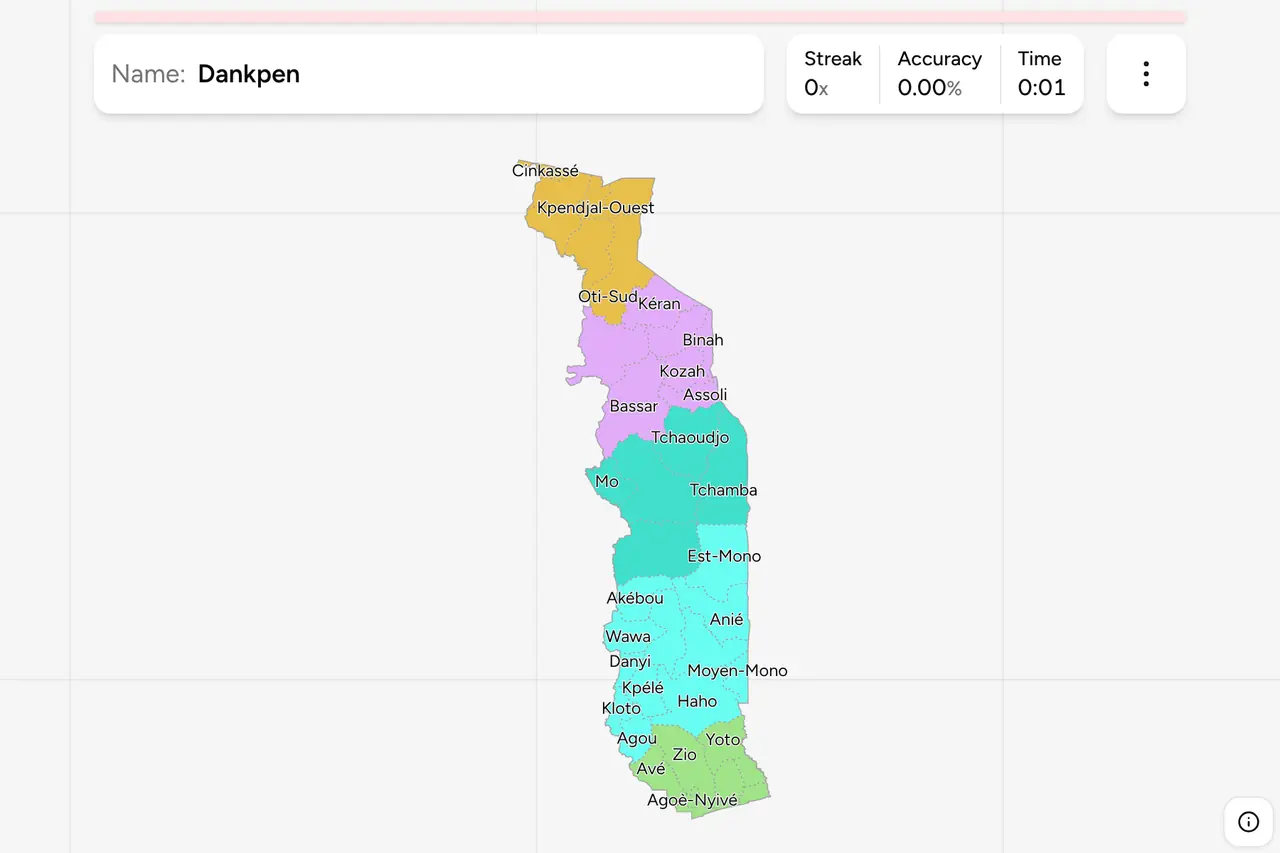The width and height of the screenshot is (1280, 853).
Task: Click the pink progress bar
Action: (x=640, y=17)
